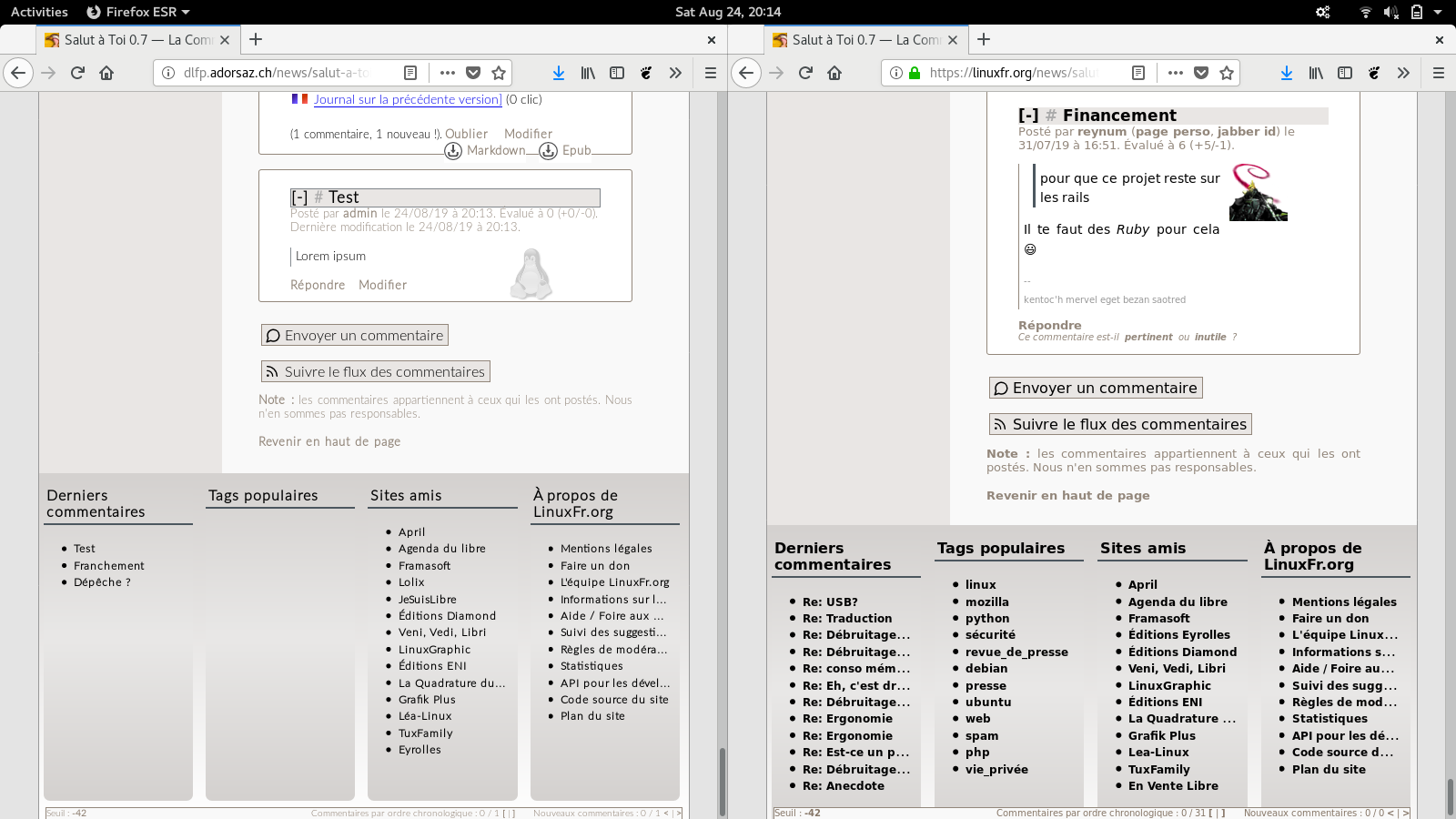The width and height of the screenshot is (1456, 819).
Task: Open the system status menu arrow
Action: [1438, 12]
